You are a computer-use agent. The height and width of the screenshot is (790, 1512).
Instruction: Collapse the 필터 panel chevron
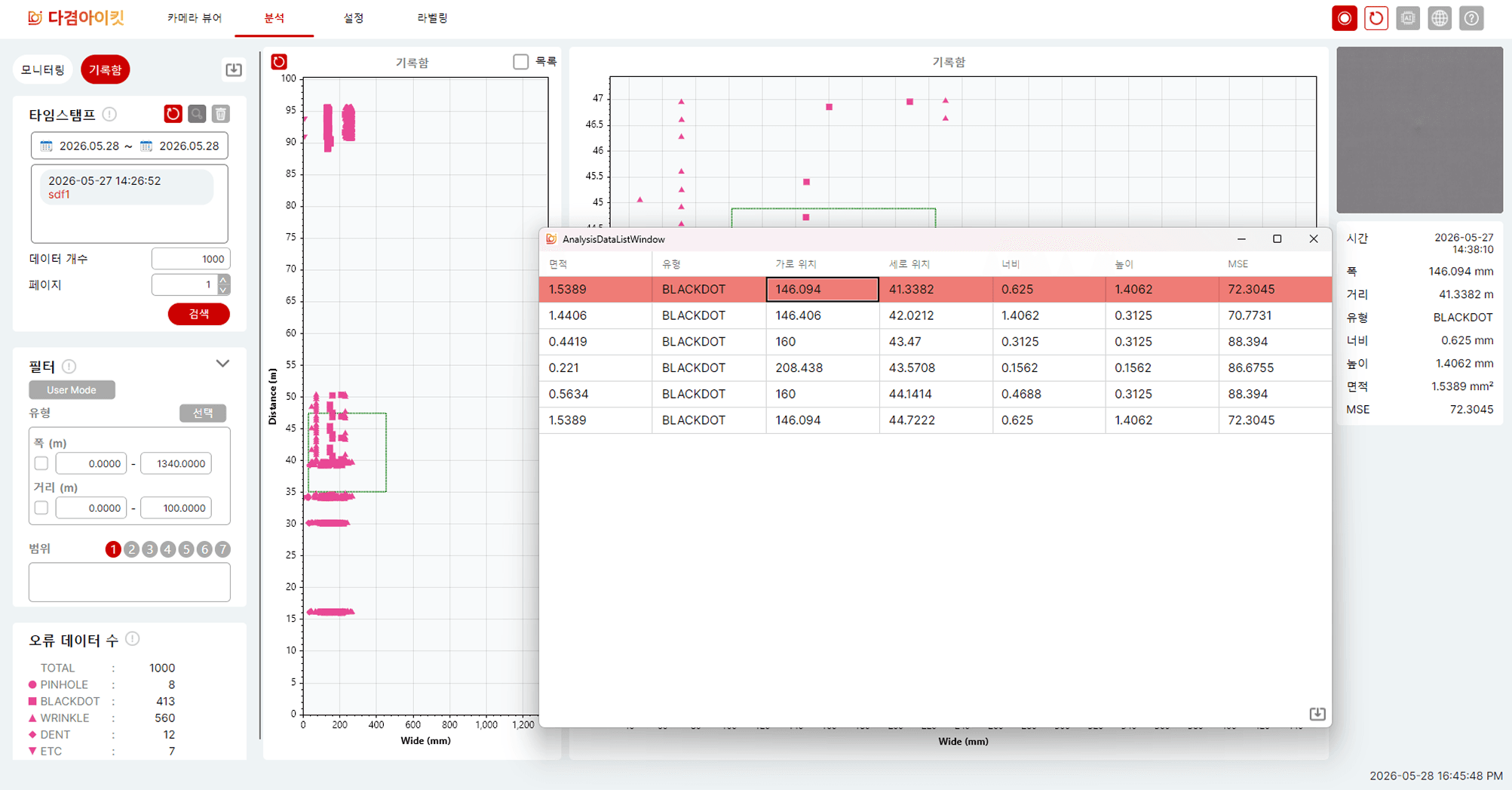[x=222, y=364]
